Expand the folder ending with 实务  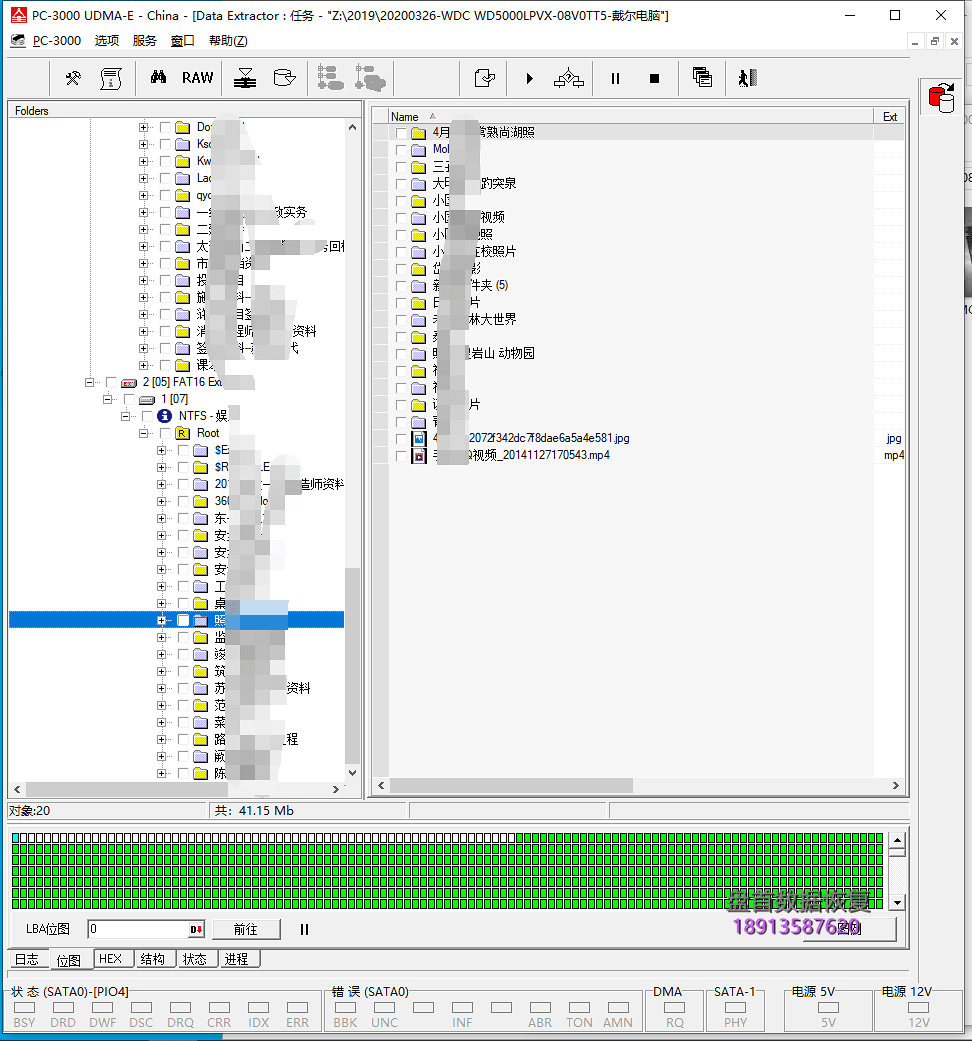143,212
